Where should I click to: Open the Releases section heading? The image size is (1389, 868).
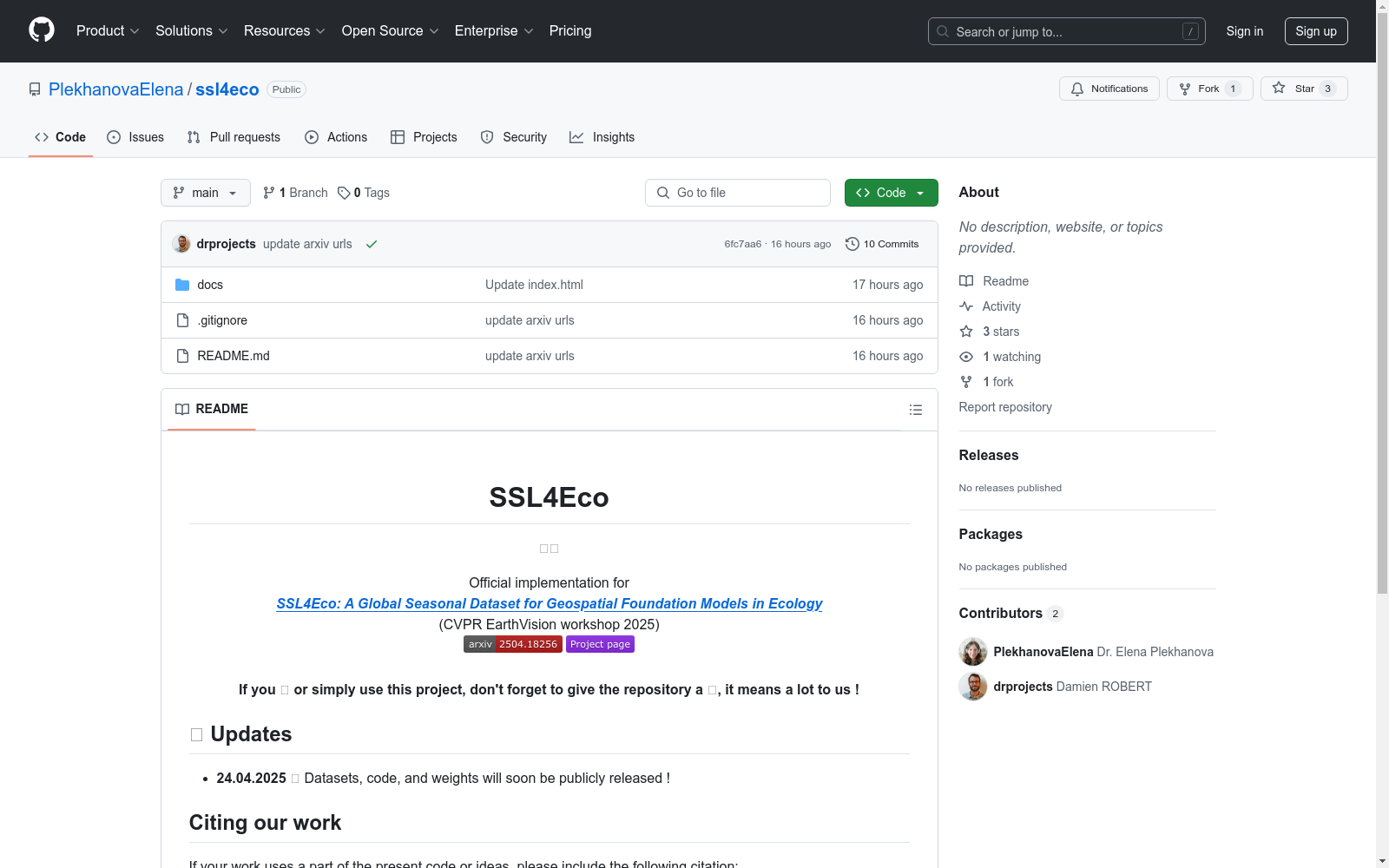[989, 455]
